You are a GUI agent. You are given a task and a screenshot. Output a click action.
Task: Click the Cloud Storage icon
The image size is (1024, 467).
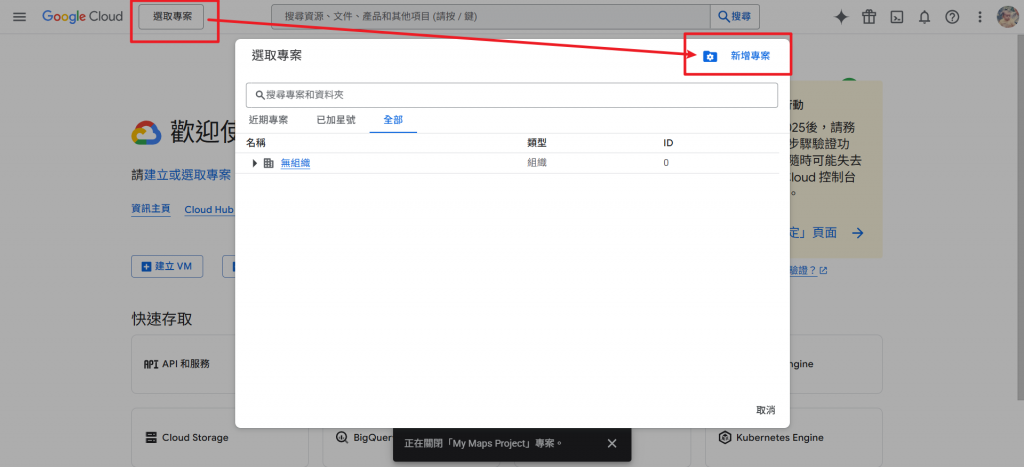pos(151,438)
